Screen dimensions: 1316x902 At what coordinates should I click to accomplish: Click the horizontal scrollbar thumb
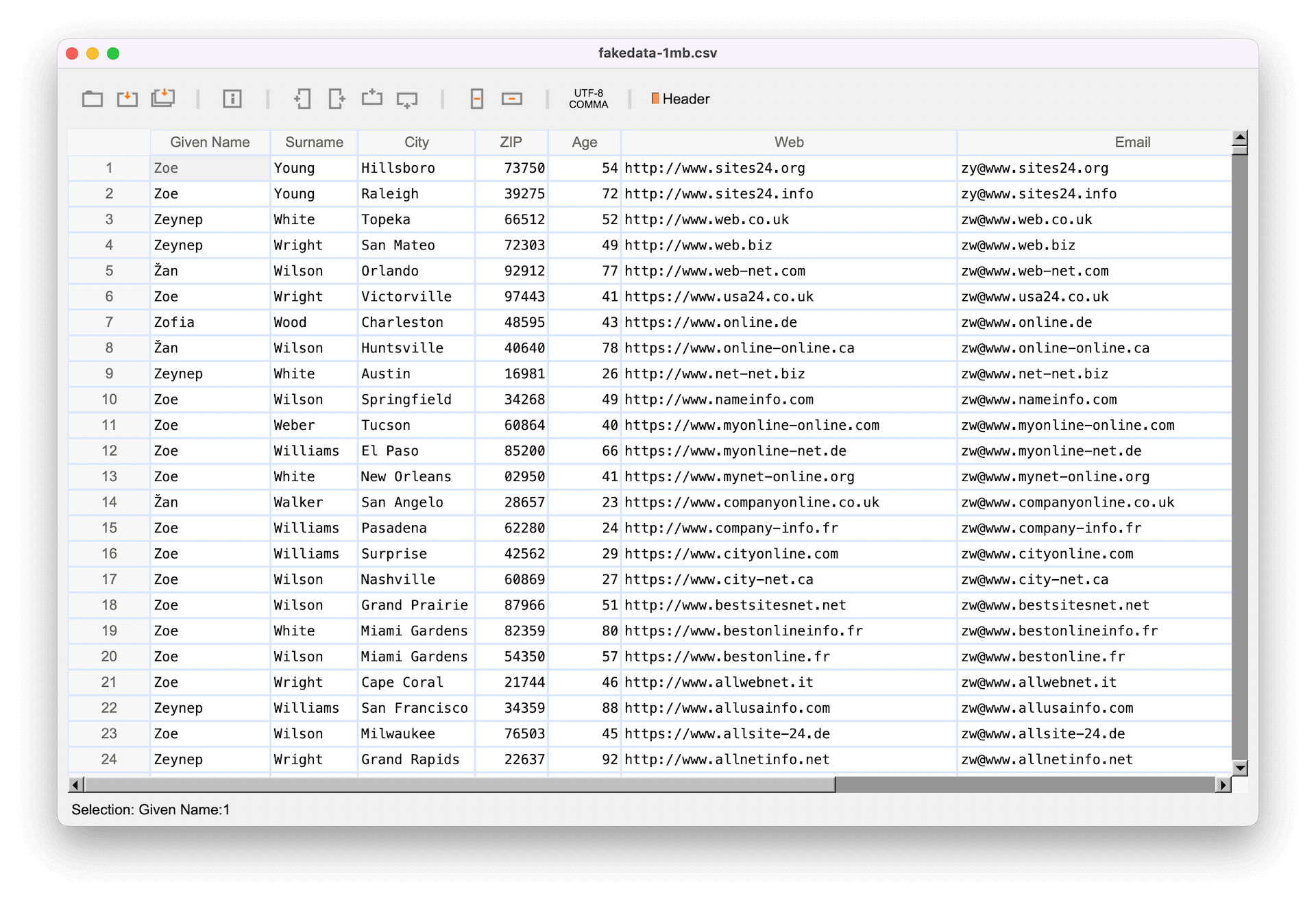[x=459, y=785]
